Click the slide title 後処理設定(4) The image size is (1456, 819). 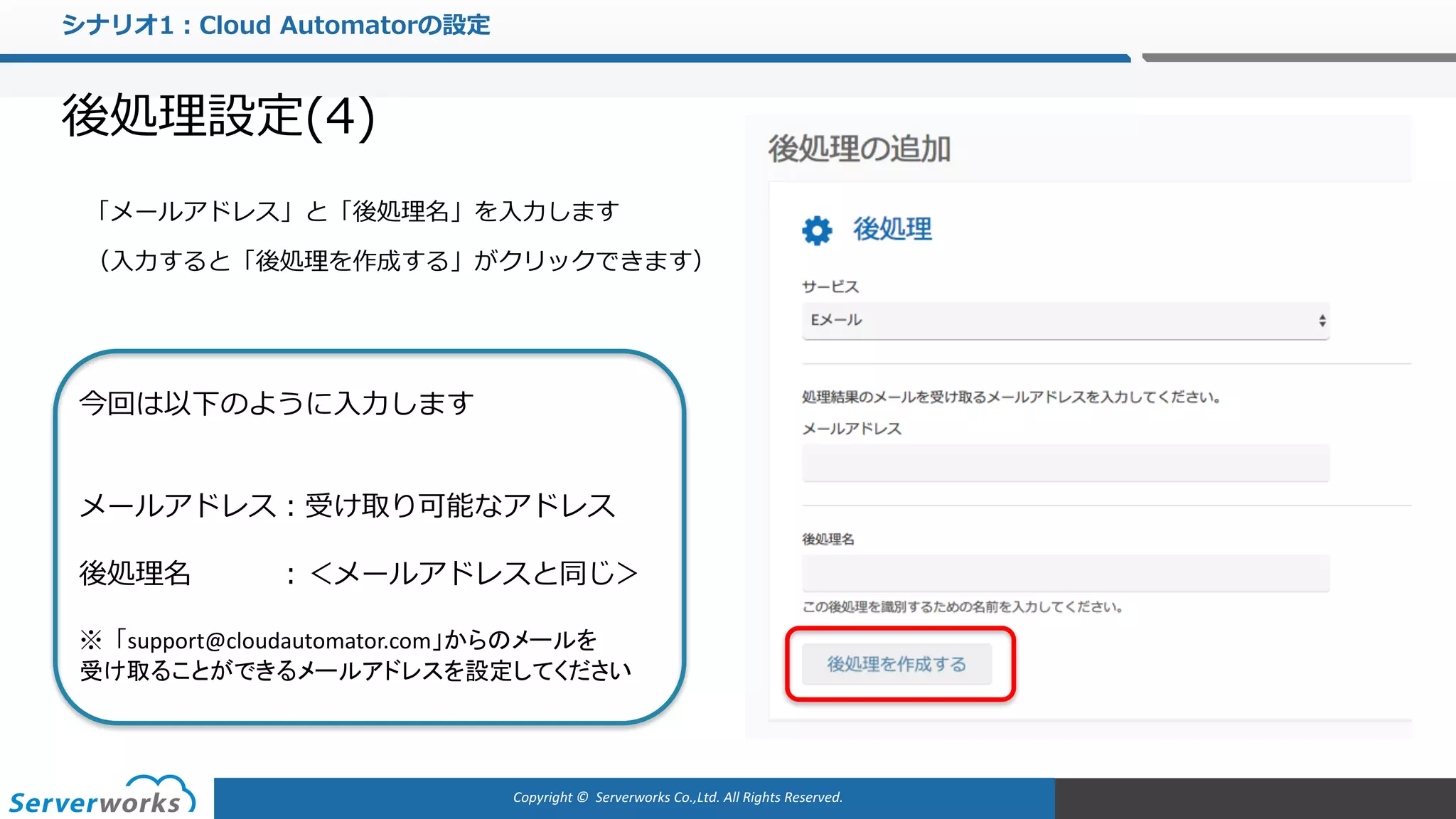click(218, 116)
